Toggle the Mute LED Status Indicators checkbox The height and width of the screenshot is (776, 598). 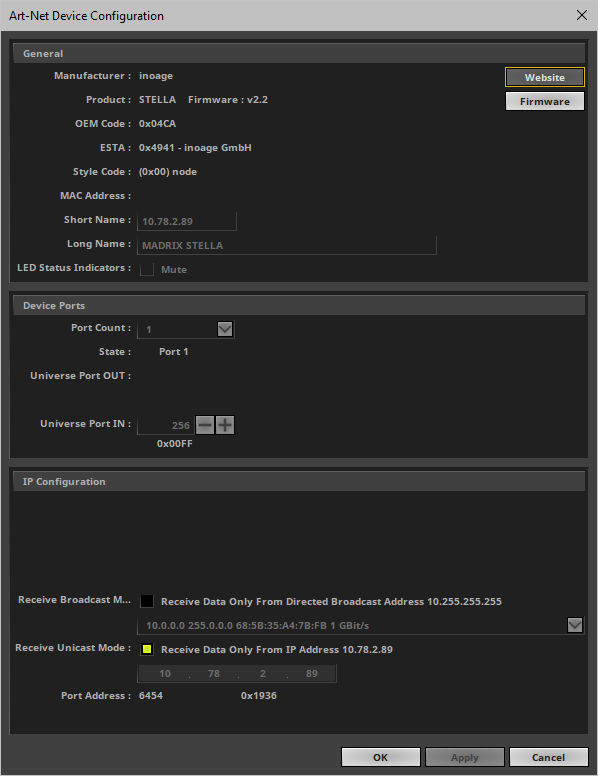tap(147, 269)
